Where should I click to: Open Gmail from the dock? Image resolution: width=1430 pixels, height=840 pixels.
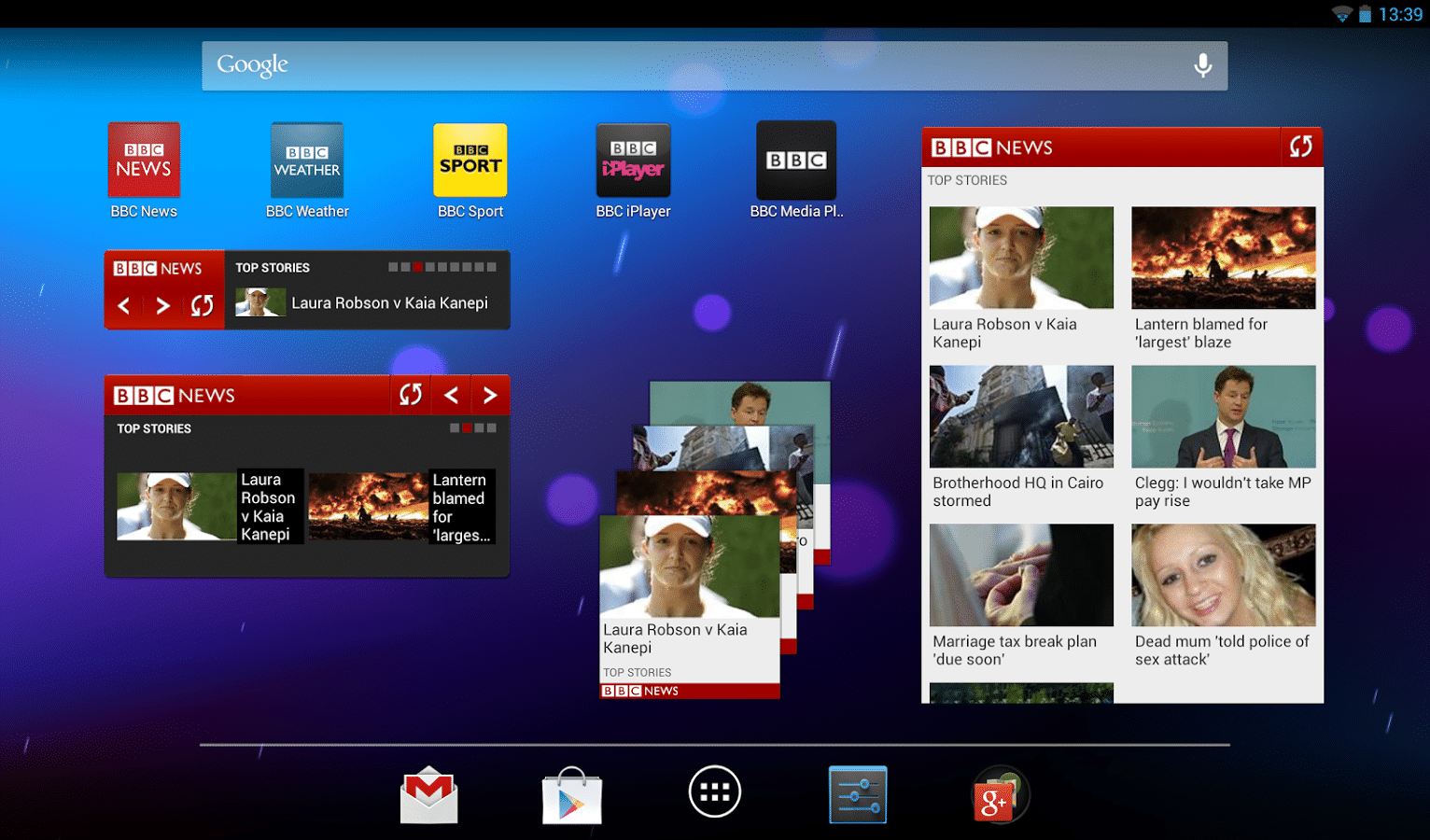[428, 794]
